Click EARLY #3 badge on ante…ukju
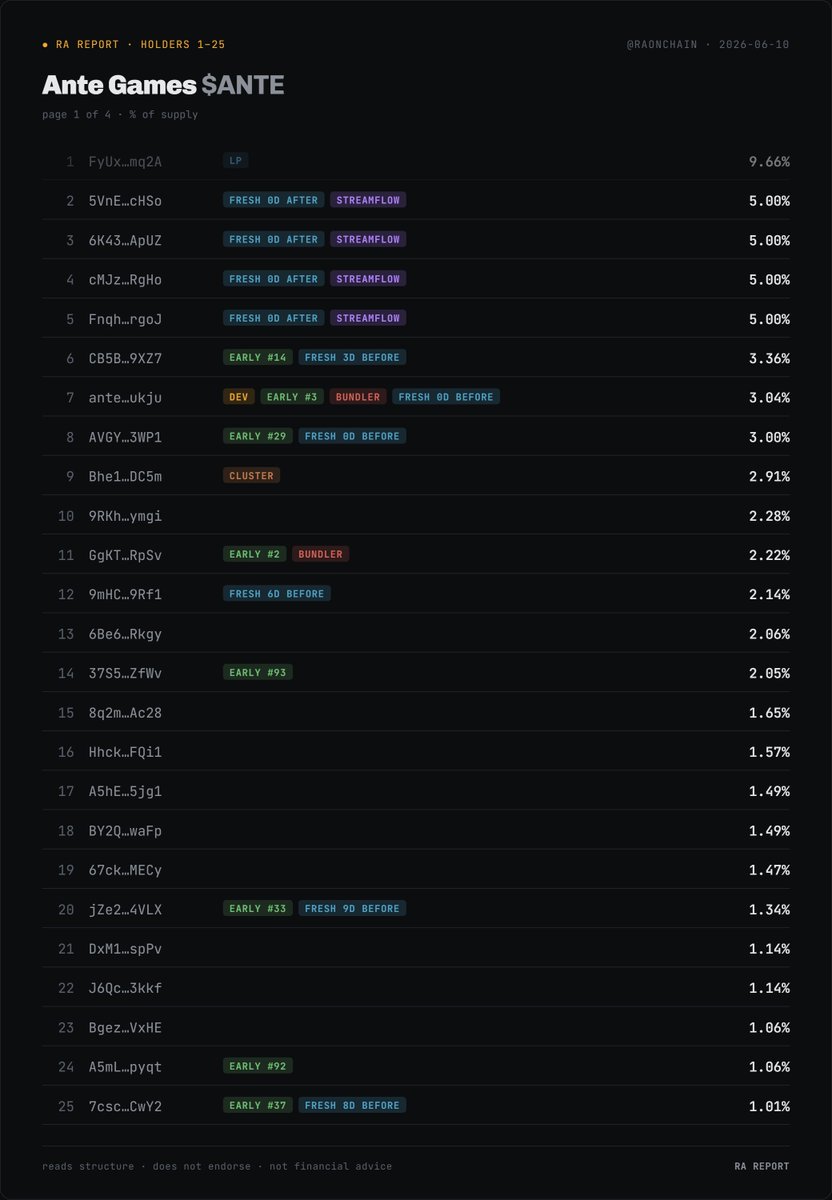This screenshot has width=832, height=1200. 292,397
